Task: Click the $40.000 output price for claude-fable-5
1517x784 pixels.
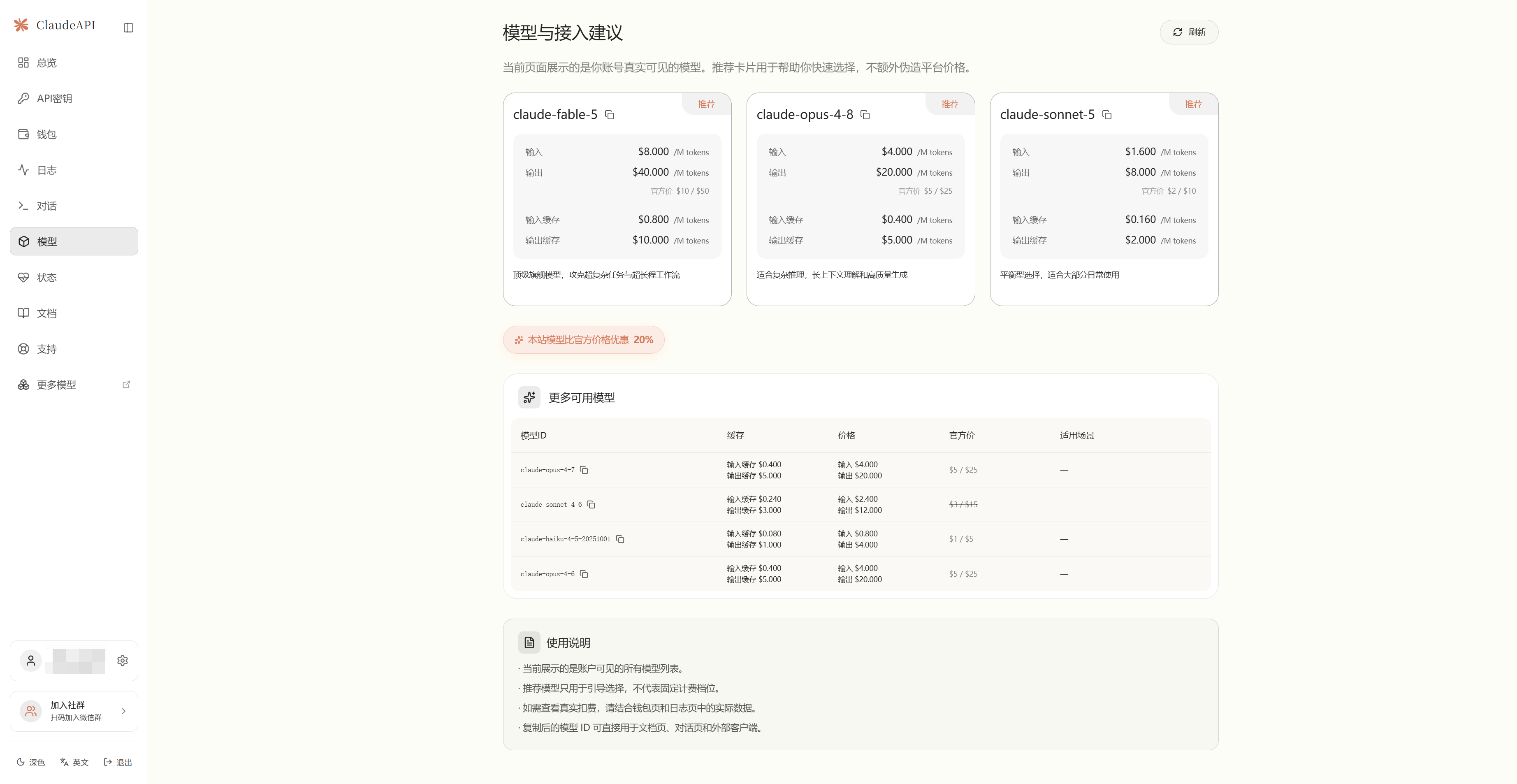Action: pos(651,173)
